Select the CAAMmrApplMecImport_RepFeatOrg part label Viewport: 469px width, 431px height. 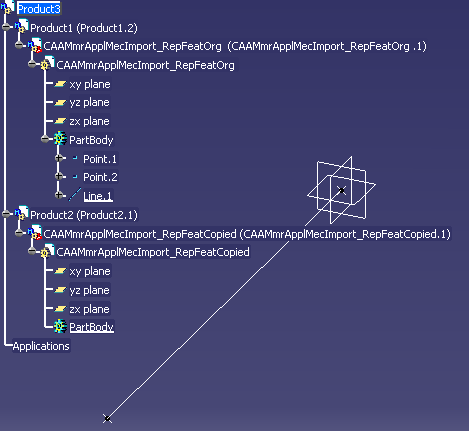[145, 65]
